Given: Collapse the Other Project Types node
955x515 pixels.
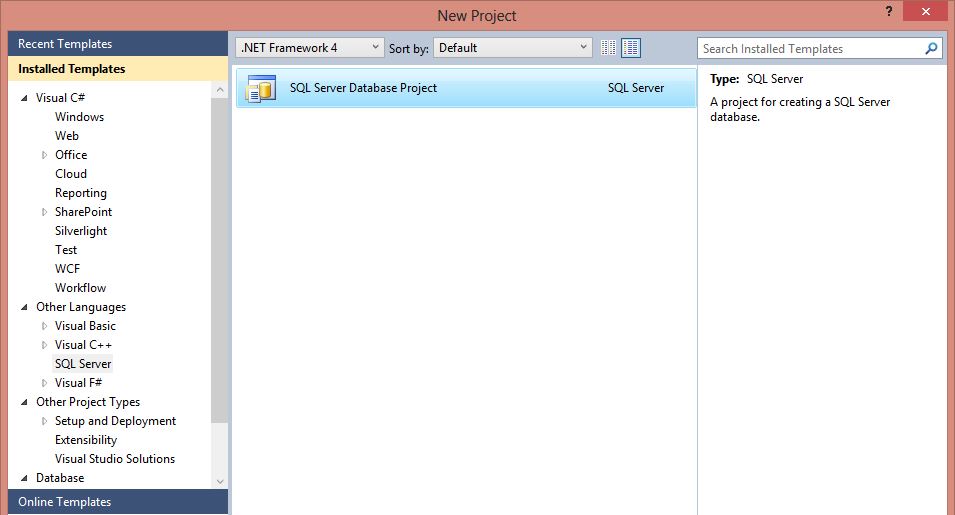Looking at the screenshot, I should [24, 402].
